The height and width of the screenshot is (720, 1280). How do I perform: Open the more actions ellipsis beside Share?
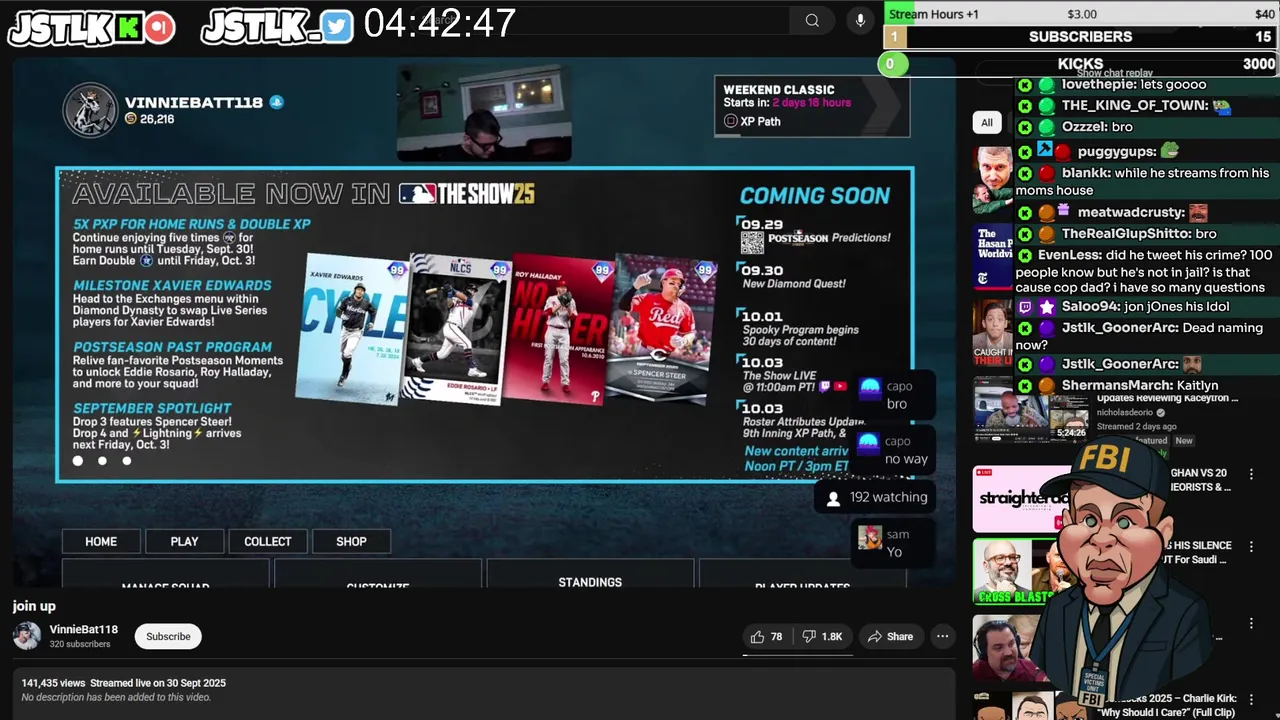coord(942,636)
